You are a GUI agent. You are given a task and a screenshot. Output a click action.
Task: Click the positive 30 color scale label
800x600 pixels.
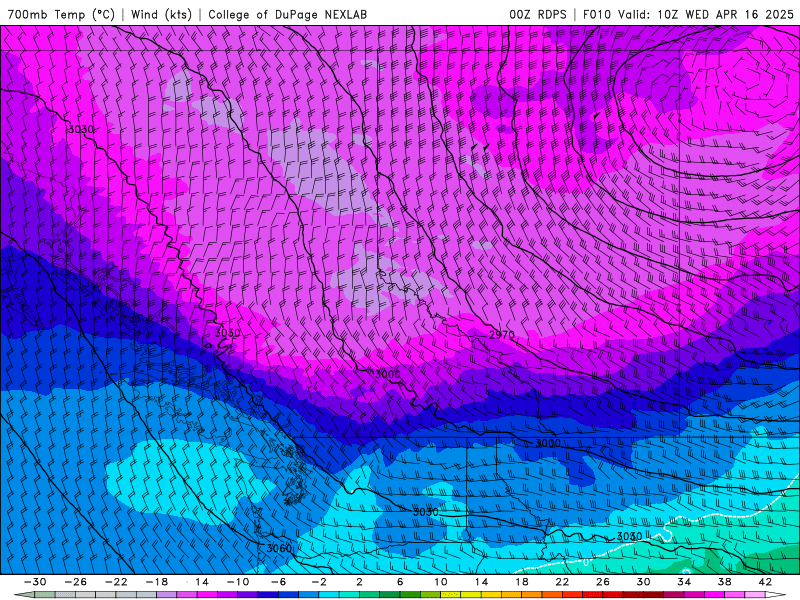643,582
